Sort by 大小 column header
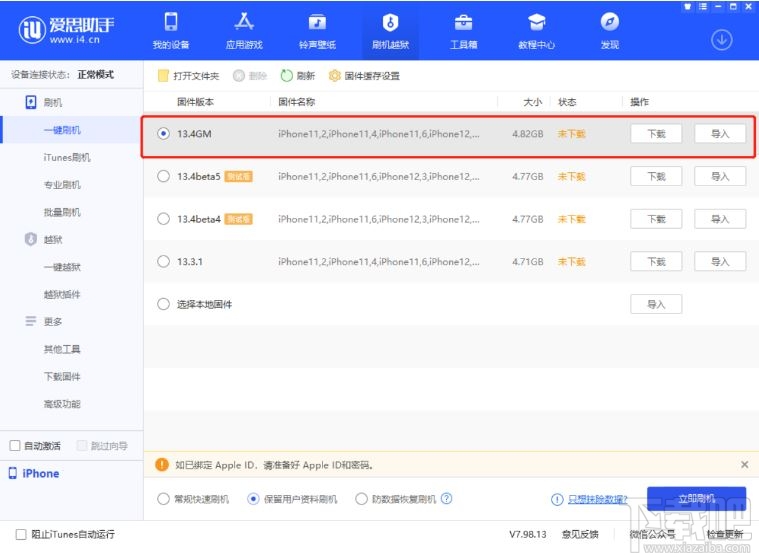This screenshot has height=558, width=759. [x=532, y=102]
